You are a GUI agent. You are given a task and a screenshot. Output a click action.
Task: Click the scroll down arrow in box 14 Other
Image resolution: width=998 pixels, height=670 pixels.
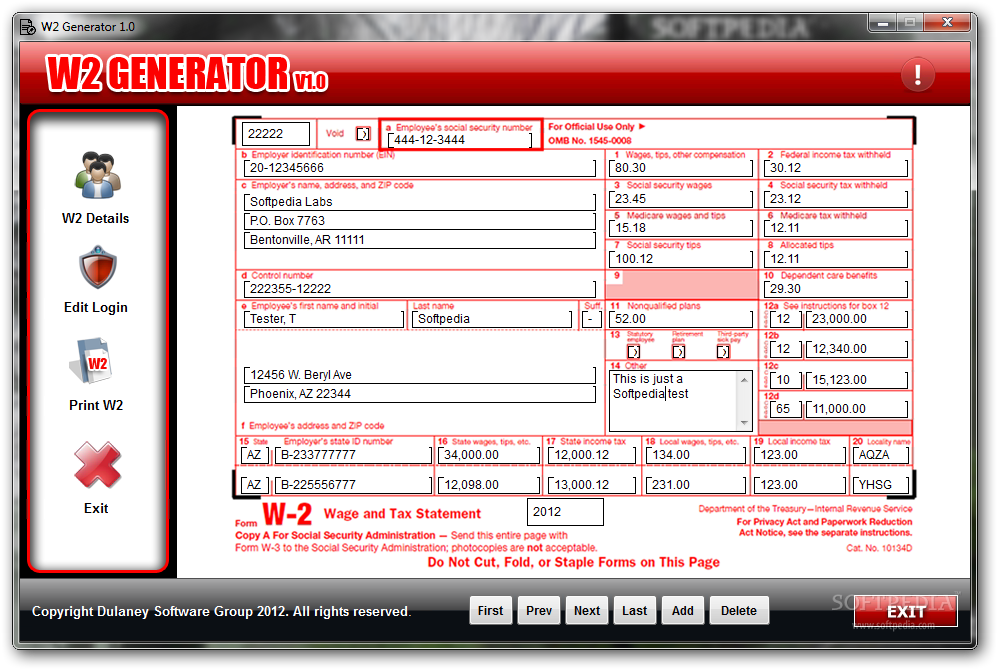(743, 423)
